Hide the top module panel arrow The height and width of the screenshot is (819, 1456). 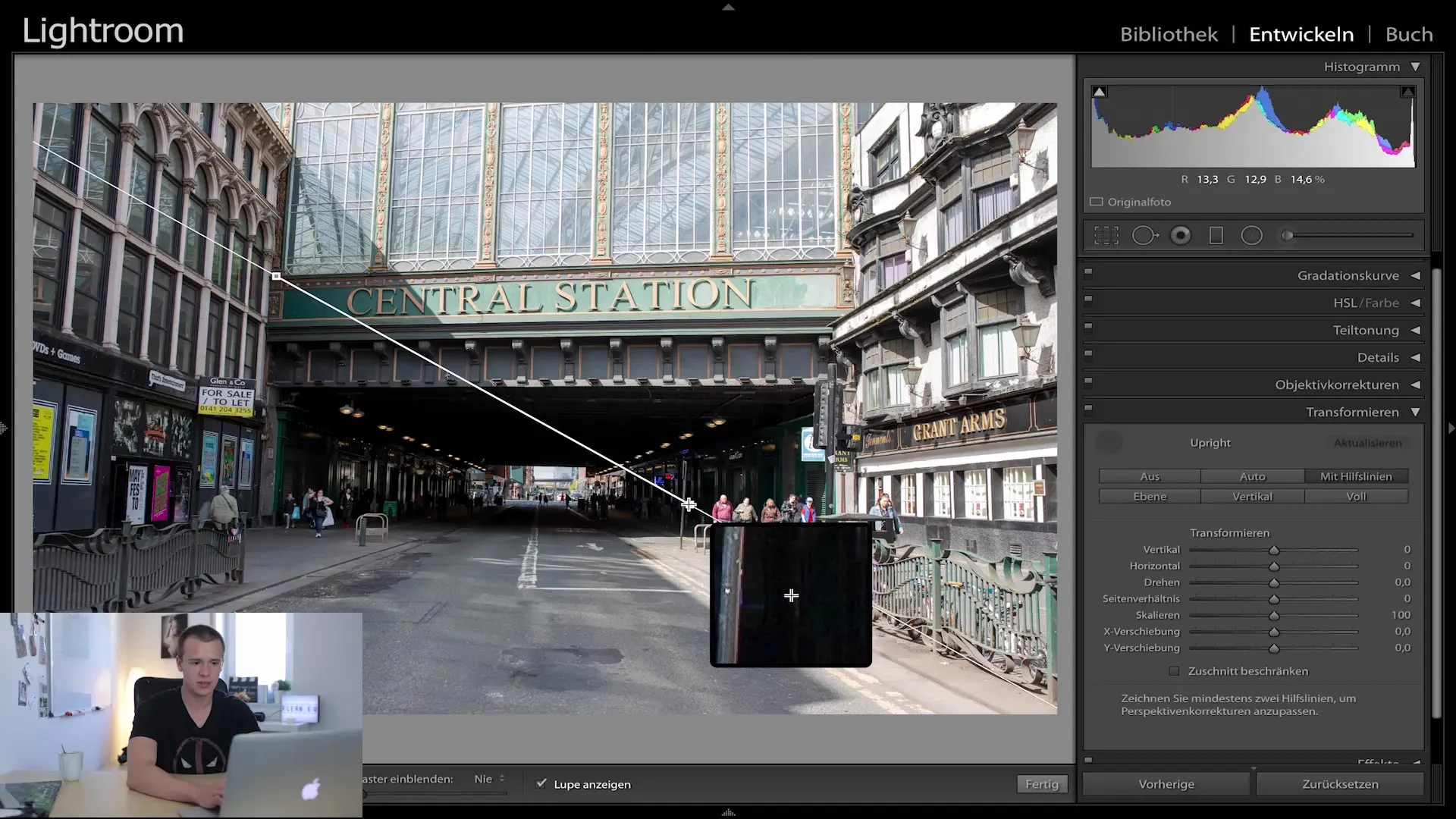point(728,7)
